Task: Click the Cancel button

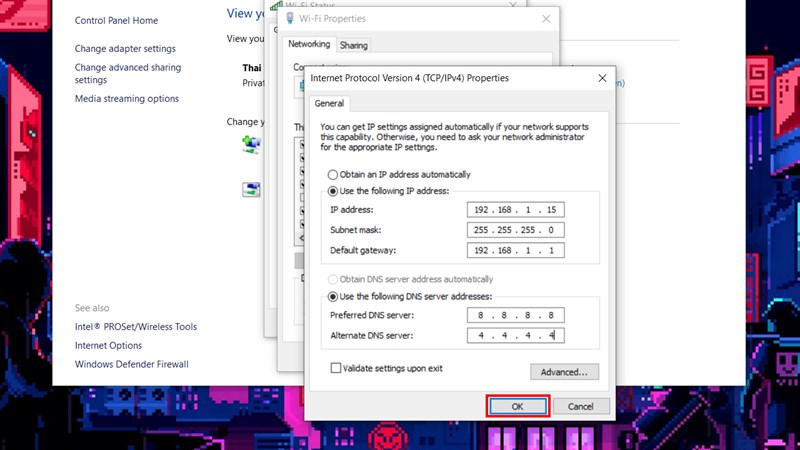Action: [x=580, y=407]
